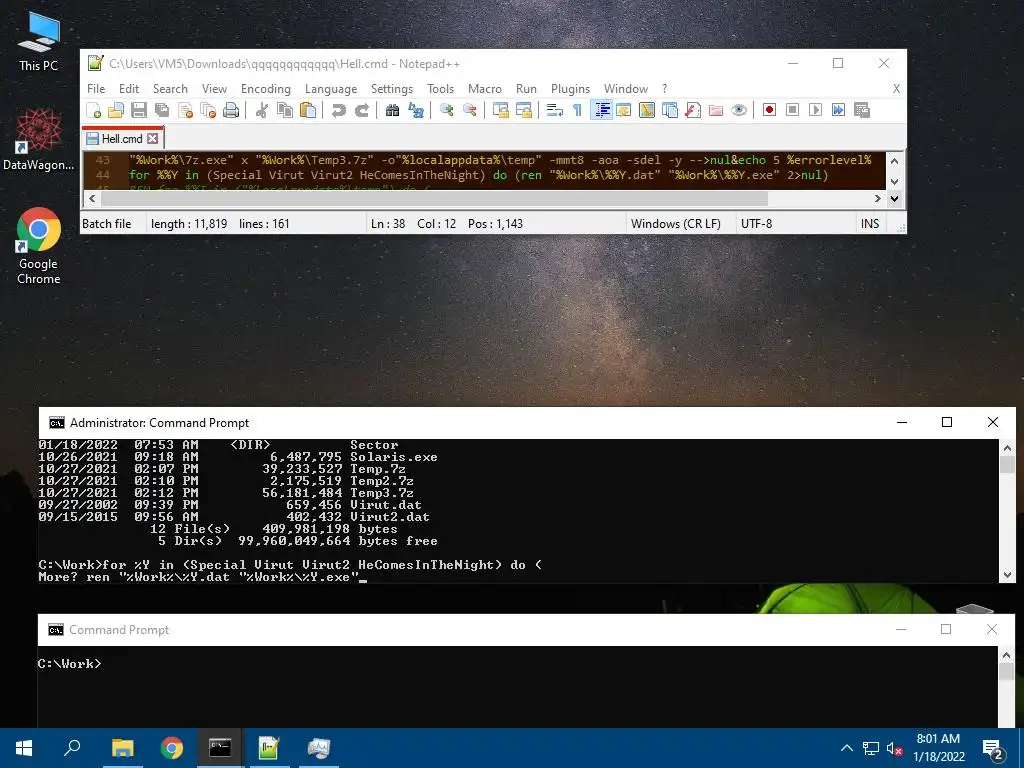Open the Macro menu
This screenshot has height=768, width=1024.
(x=485, y=89)
